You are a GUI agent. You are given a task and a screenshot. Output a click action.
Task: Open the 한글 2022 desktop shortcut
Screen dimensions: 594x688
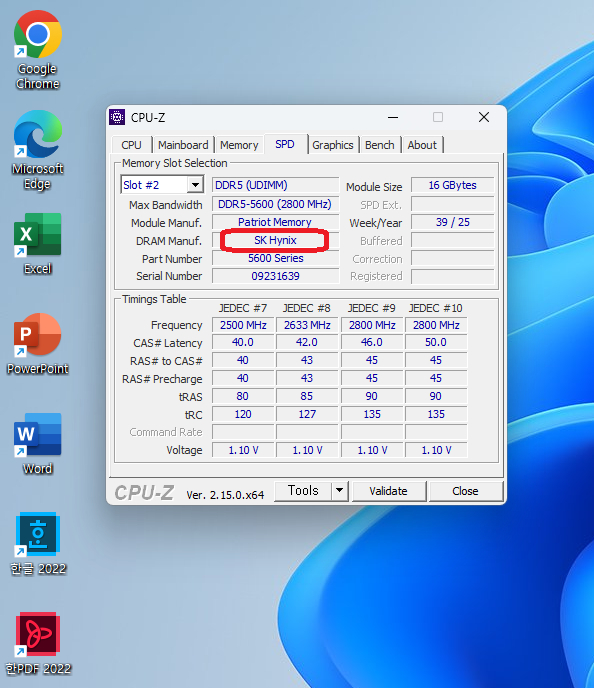tap(38, 543)
